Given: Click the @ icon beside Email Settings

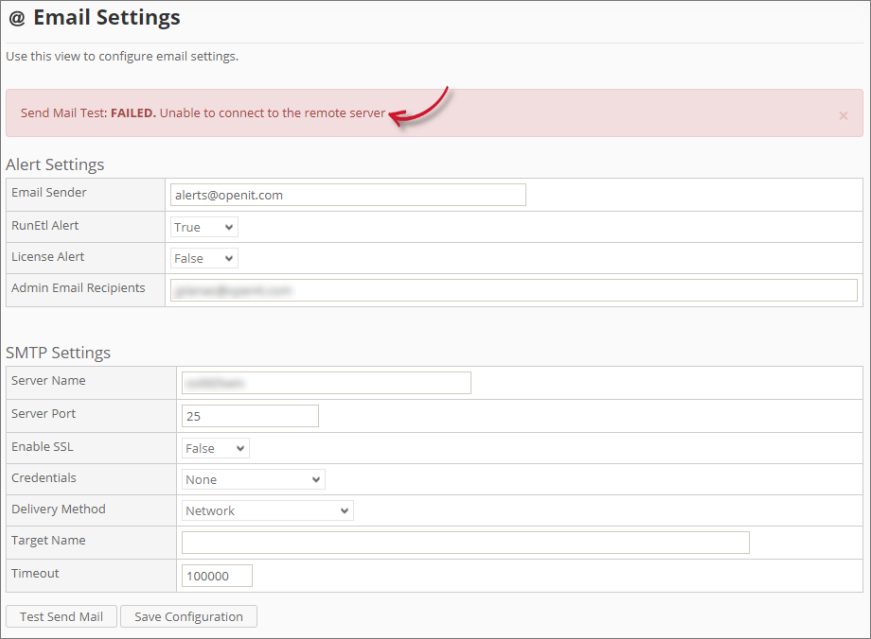Looking at the screenshot, I should pos(15,17).
